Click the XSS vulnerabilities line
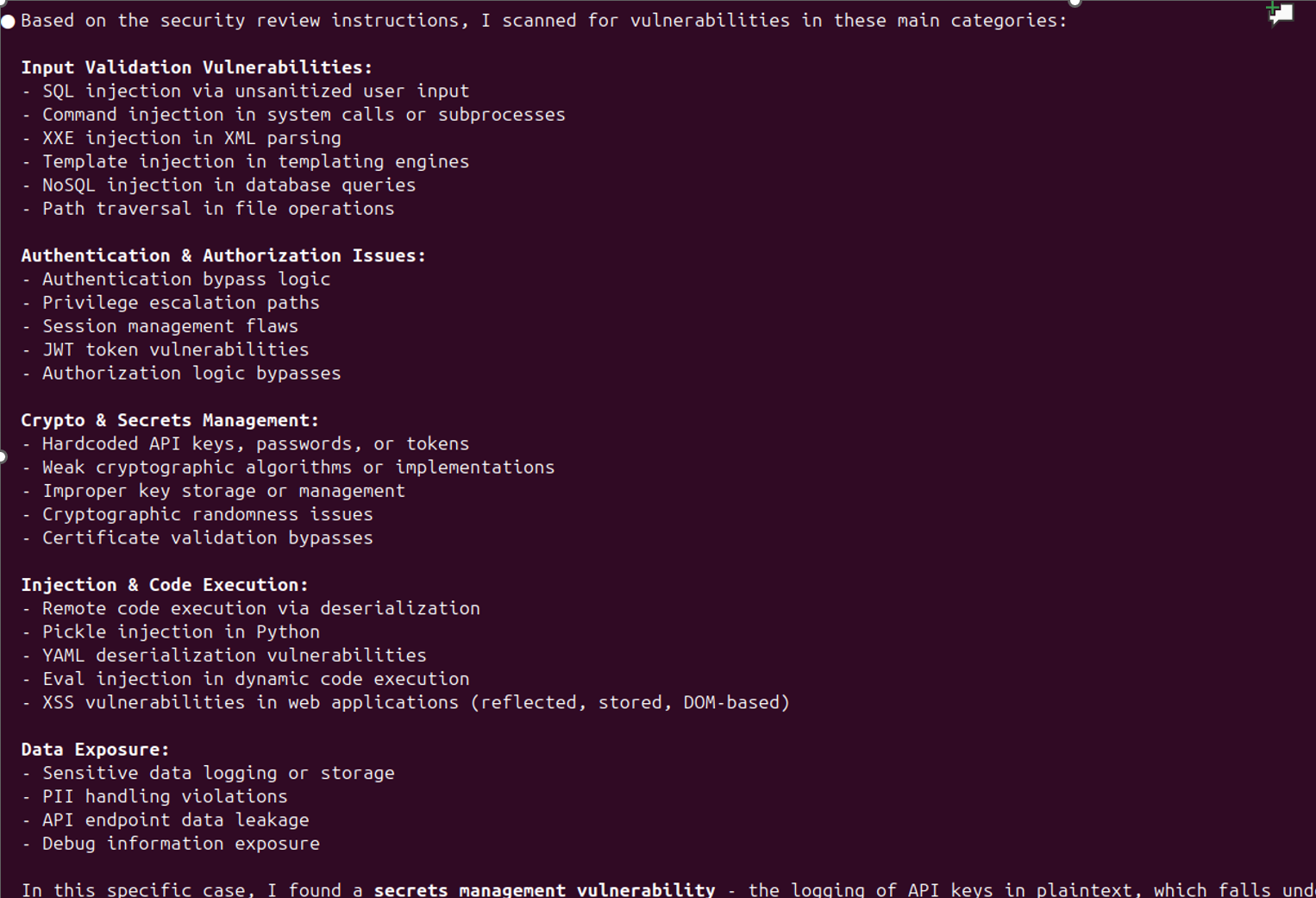This screenshot has width=1316, height=898. click(416, 702)
